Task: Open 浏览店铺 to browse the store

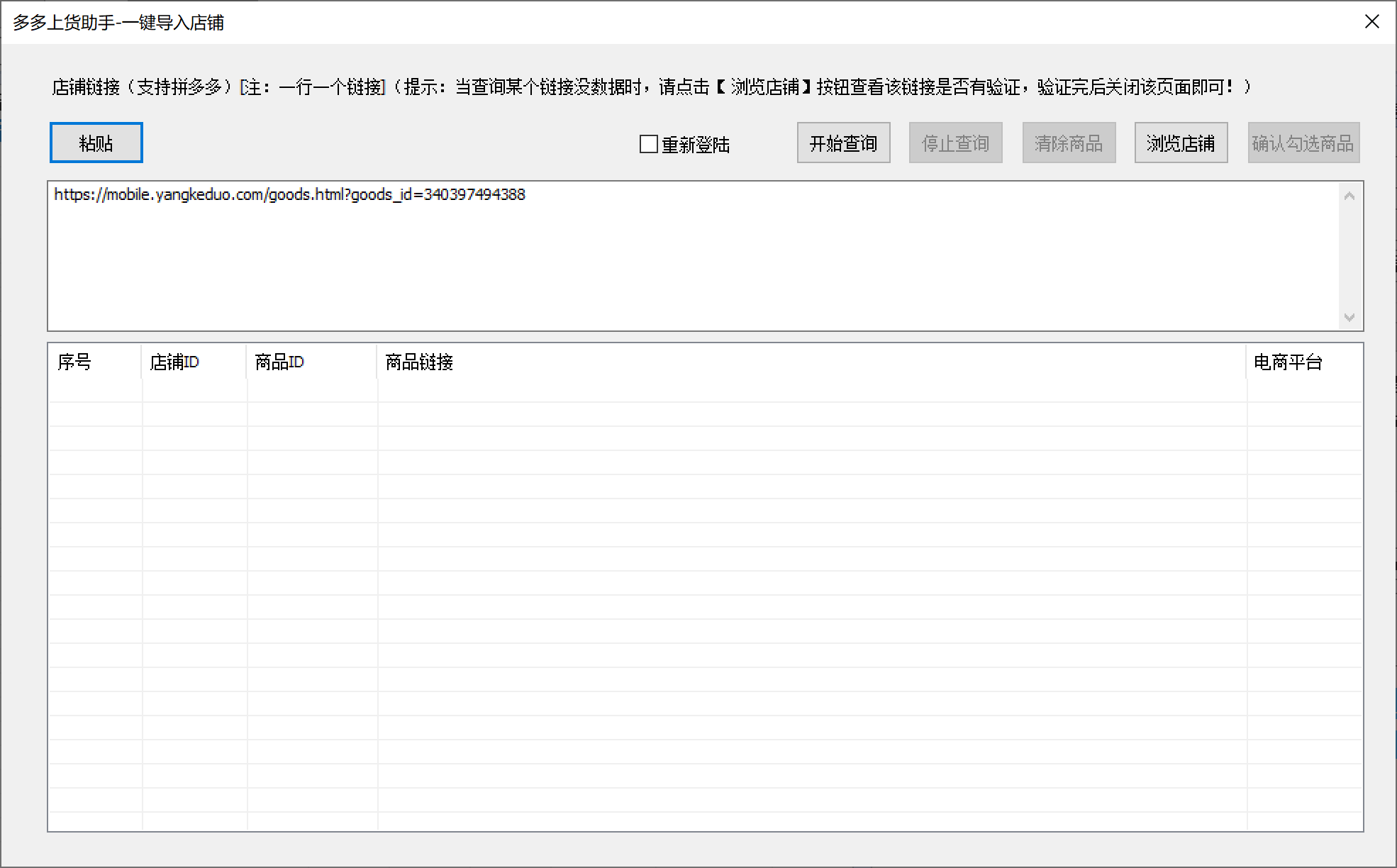Action: [1181, 143]
